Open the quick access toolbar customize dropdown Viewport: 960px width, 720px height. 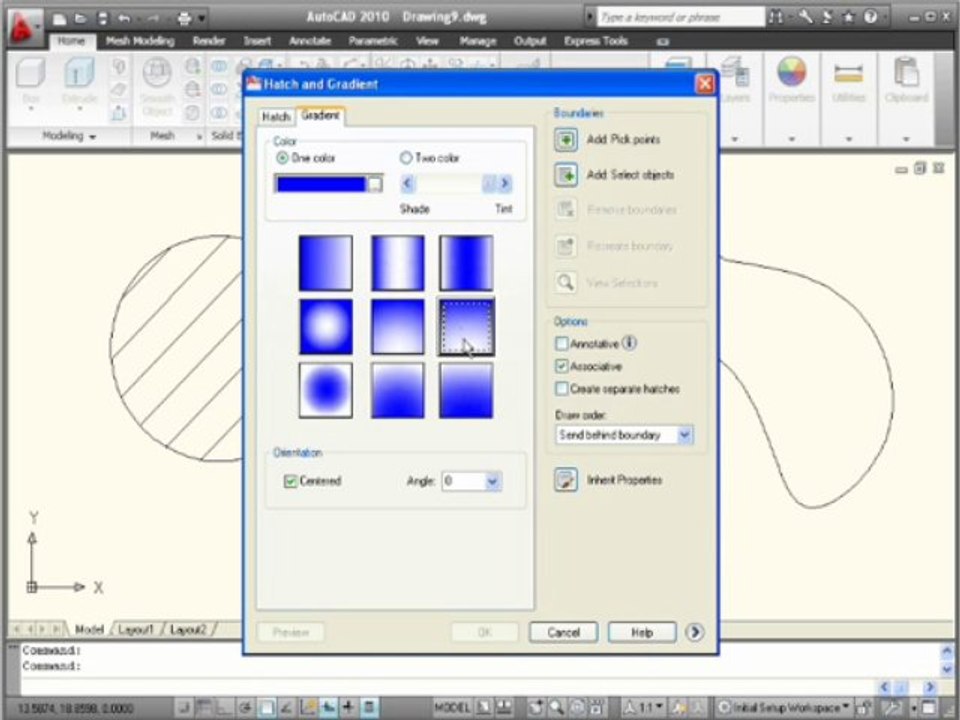(202, 19)
